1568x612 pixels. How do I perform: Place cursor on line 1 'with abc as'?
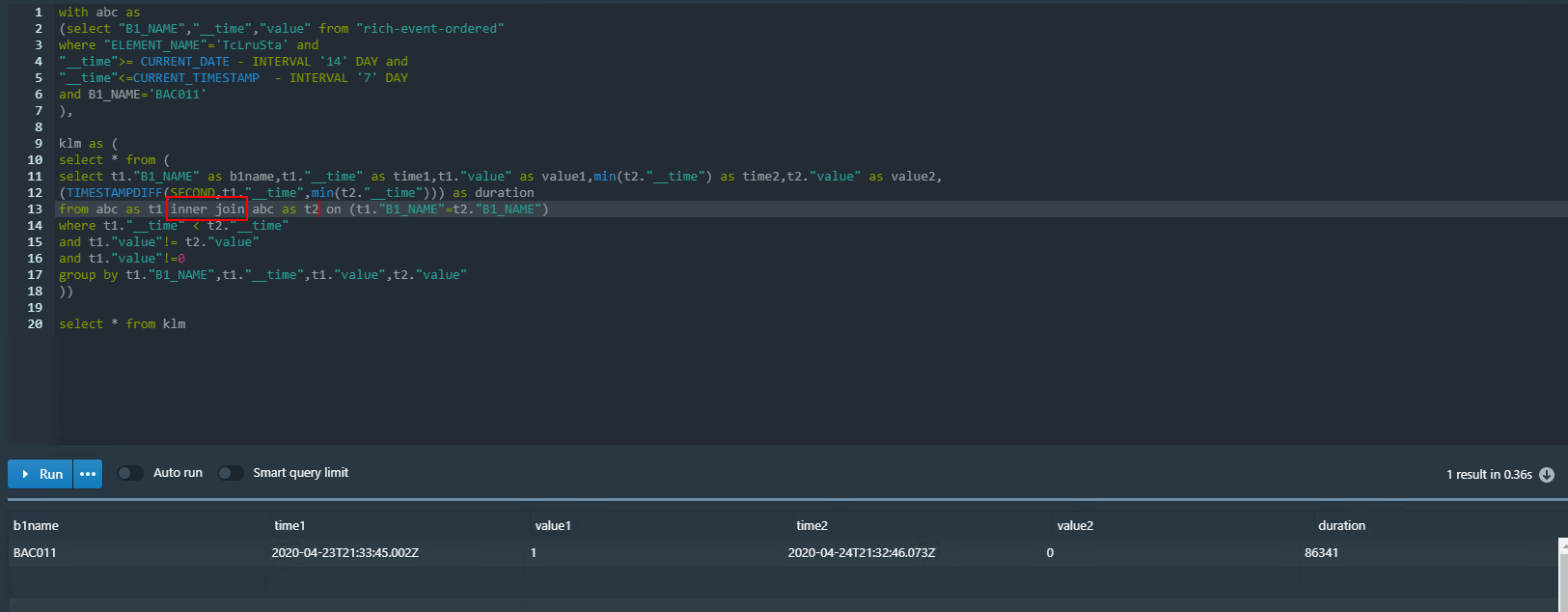[99, 13]
